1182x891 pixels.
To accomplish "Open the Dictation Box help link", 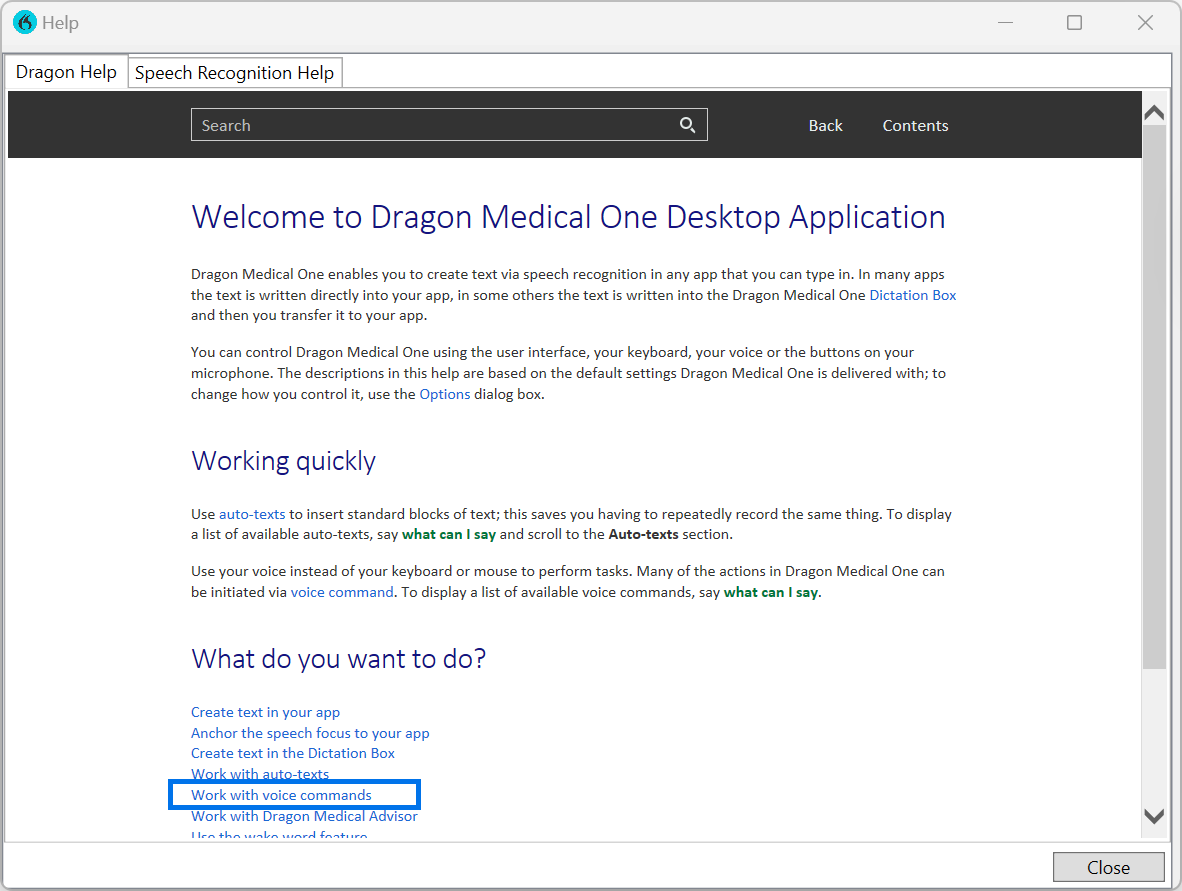I will 912,294.
